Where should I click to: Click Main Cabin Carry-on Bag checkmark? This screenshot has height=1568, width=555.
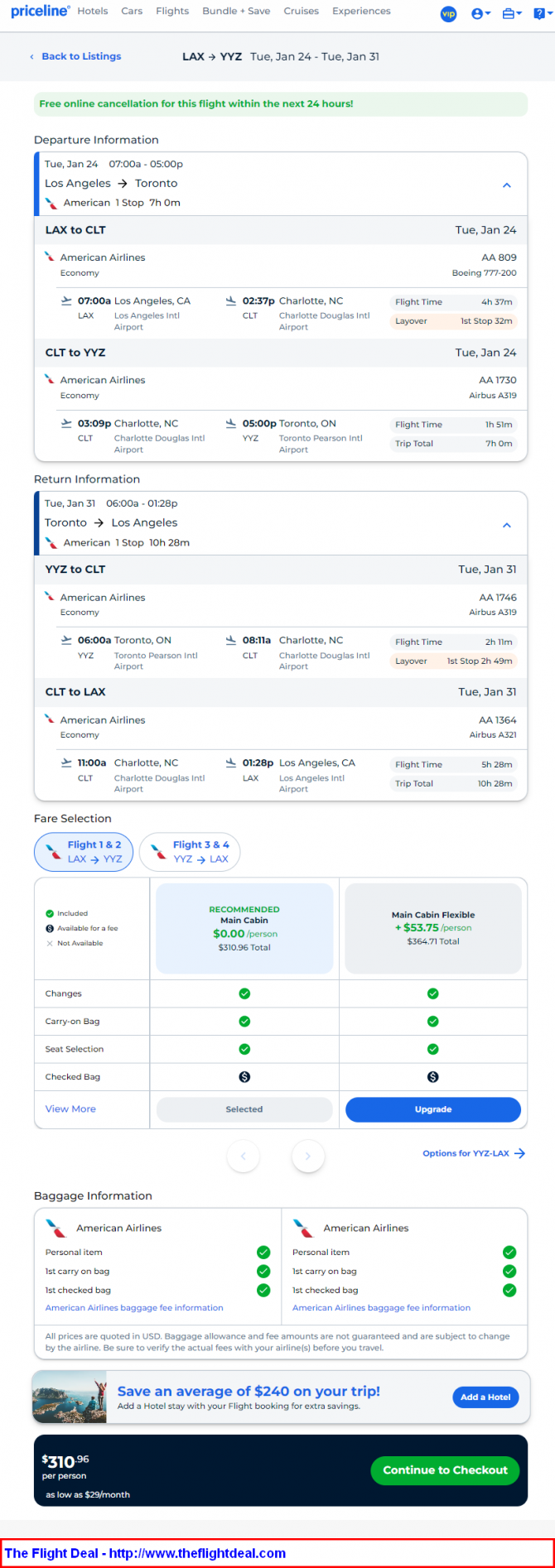coord(244,1022)
